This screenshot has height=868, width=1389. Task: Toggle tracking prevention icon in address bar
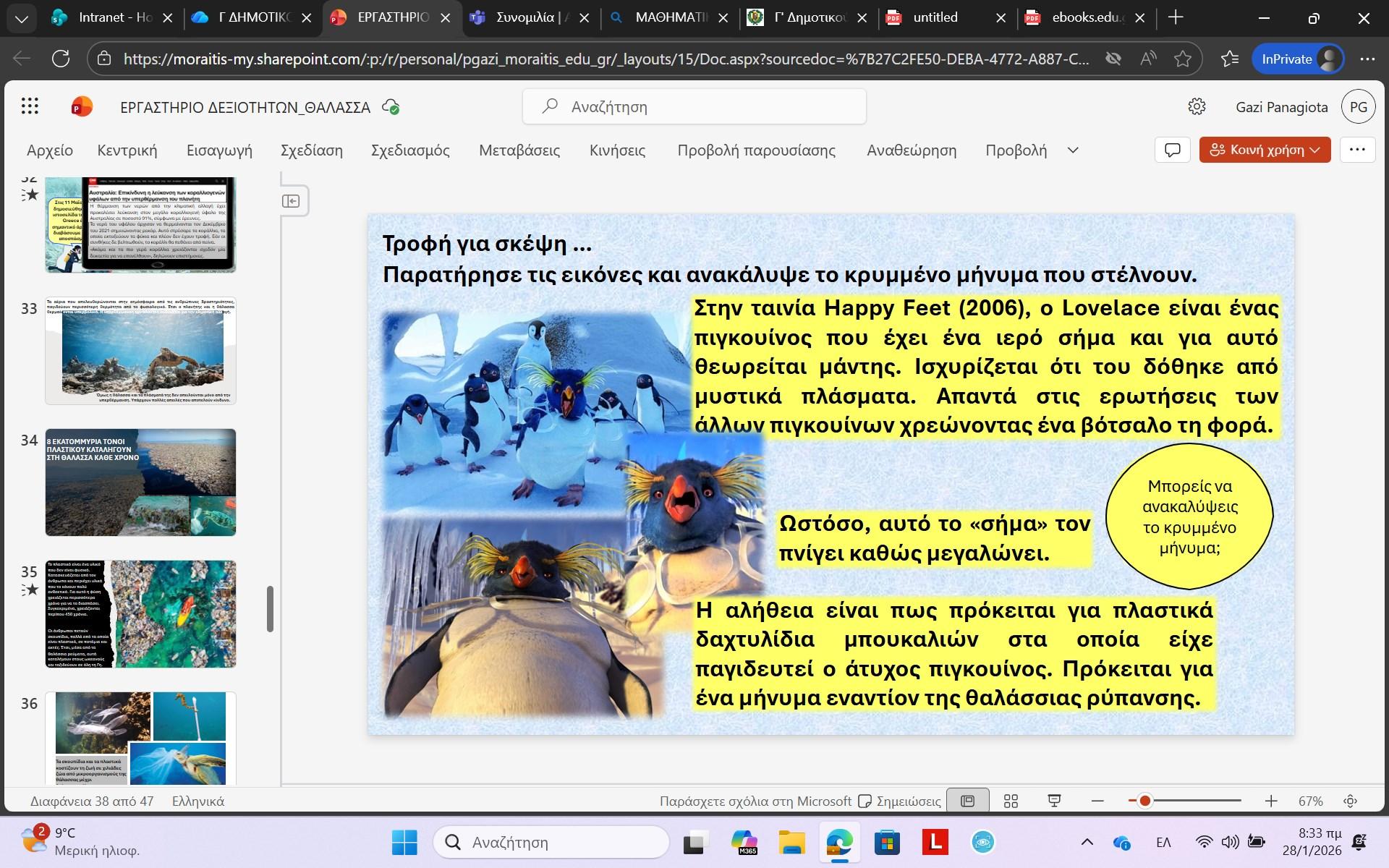tap(1113, 59)
